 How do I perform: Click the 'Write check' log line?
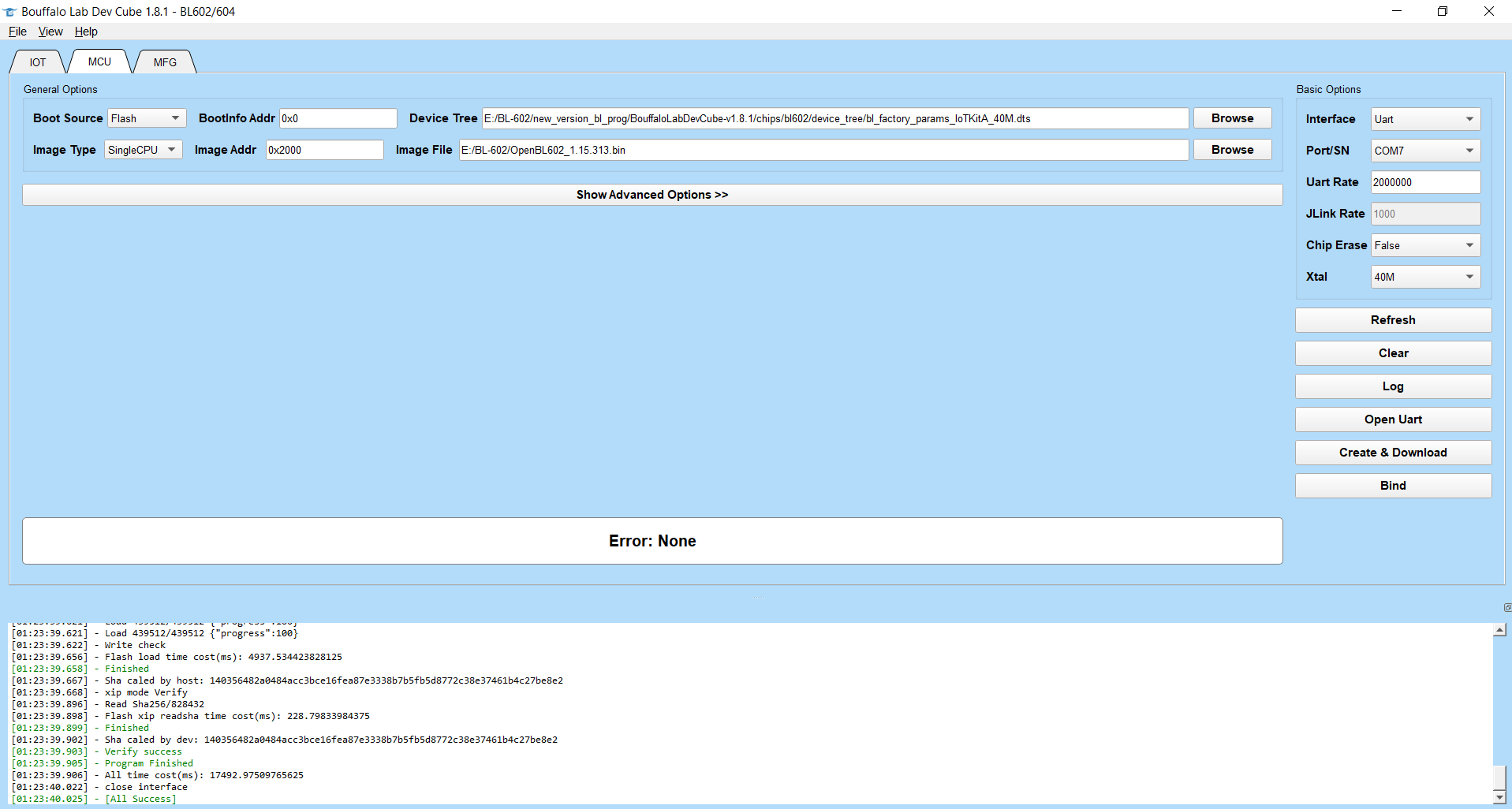tap(88, 645)
